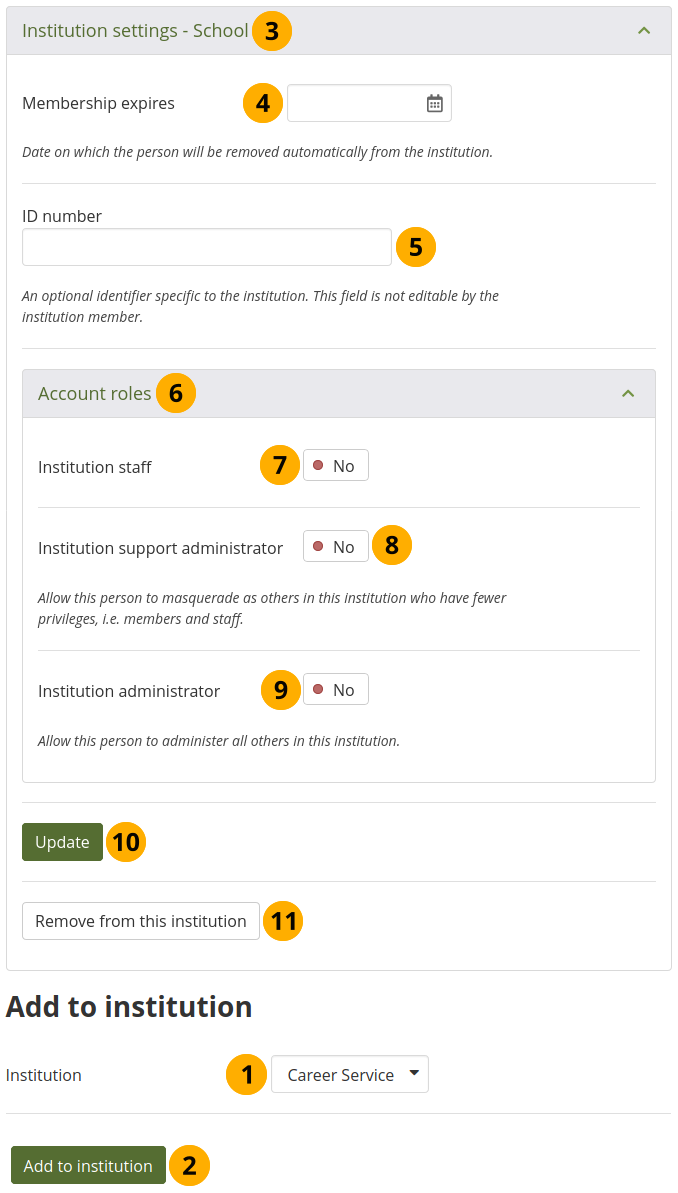Open the calendar picker for Membership expires
The width and height of the screenshot is (678, 1193).
click(x=435, y=103)
